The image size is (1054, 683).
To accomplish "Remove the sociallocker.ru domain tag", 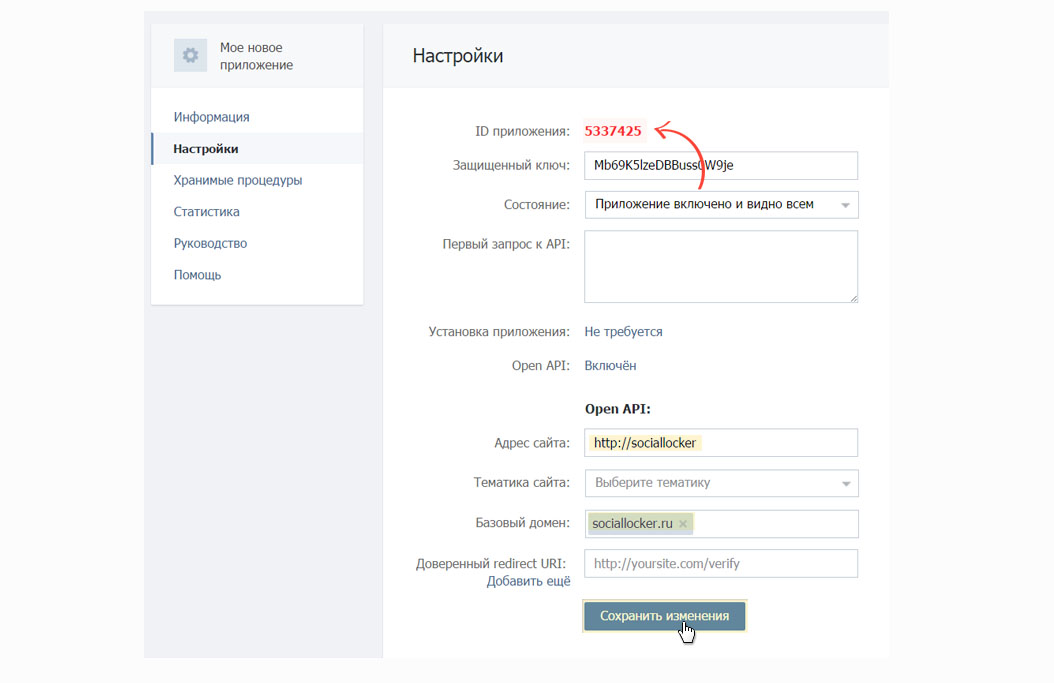I will coord(683,524).
